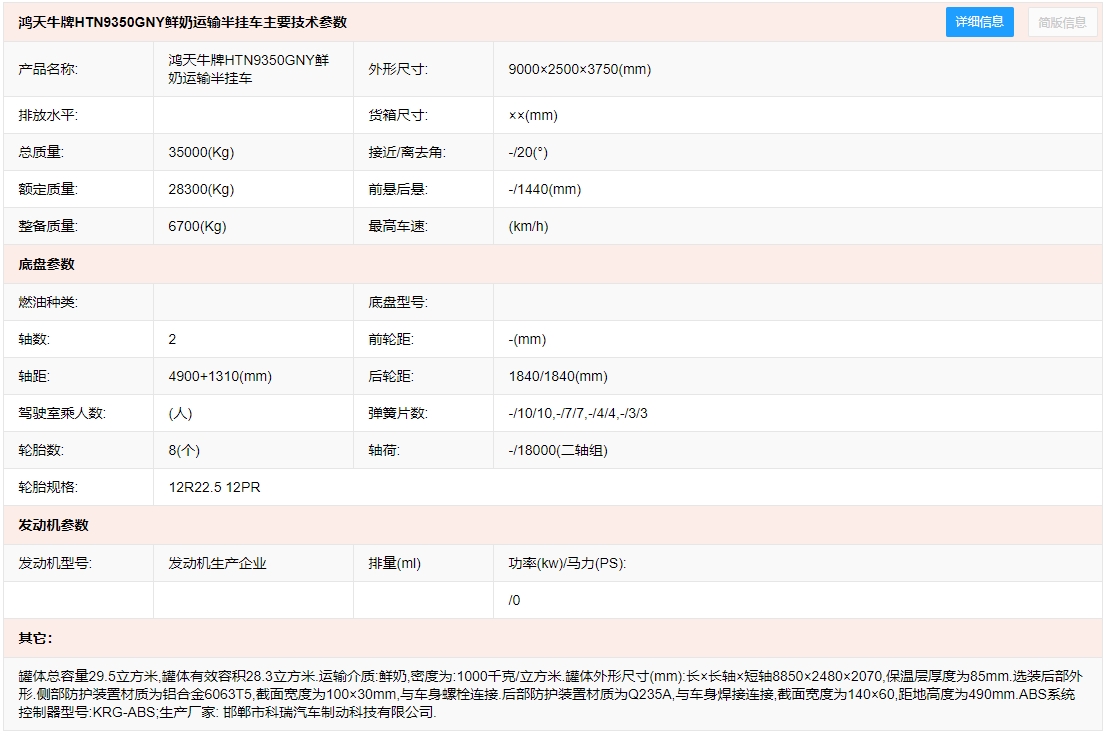Viewport: 1108px width, 736px height.
Task: Select wheelbase value 4900+1310(mm)
Action: coord(220,376)
